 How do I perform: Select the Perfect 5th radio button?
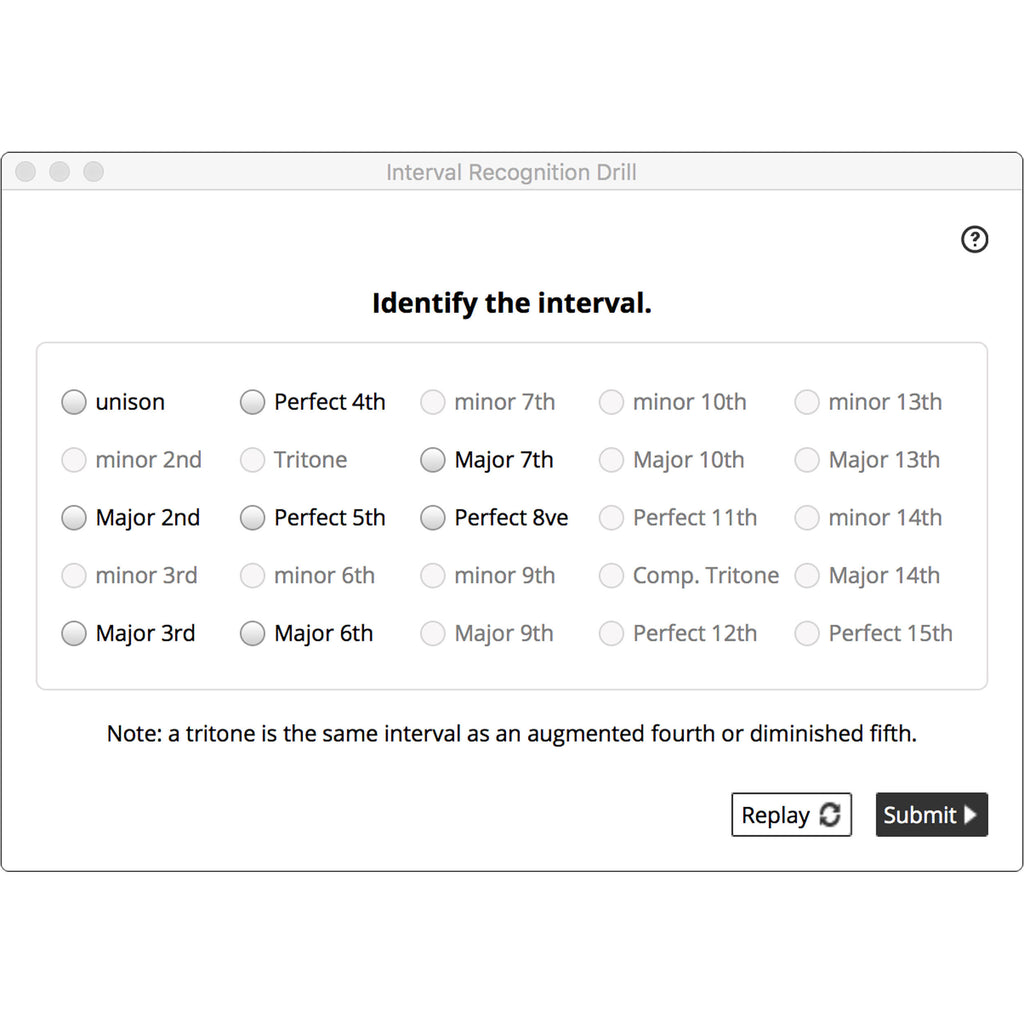[x=253, y=518]
